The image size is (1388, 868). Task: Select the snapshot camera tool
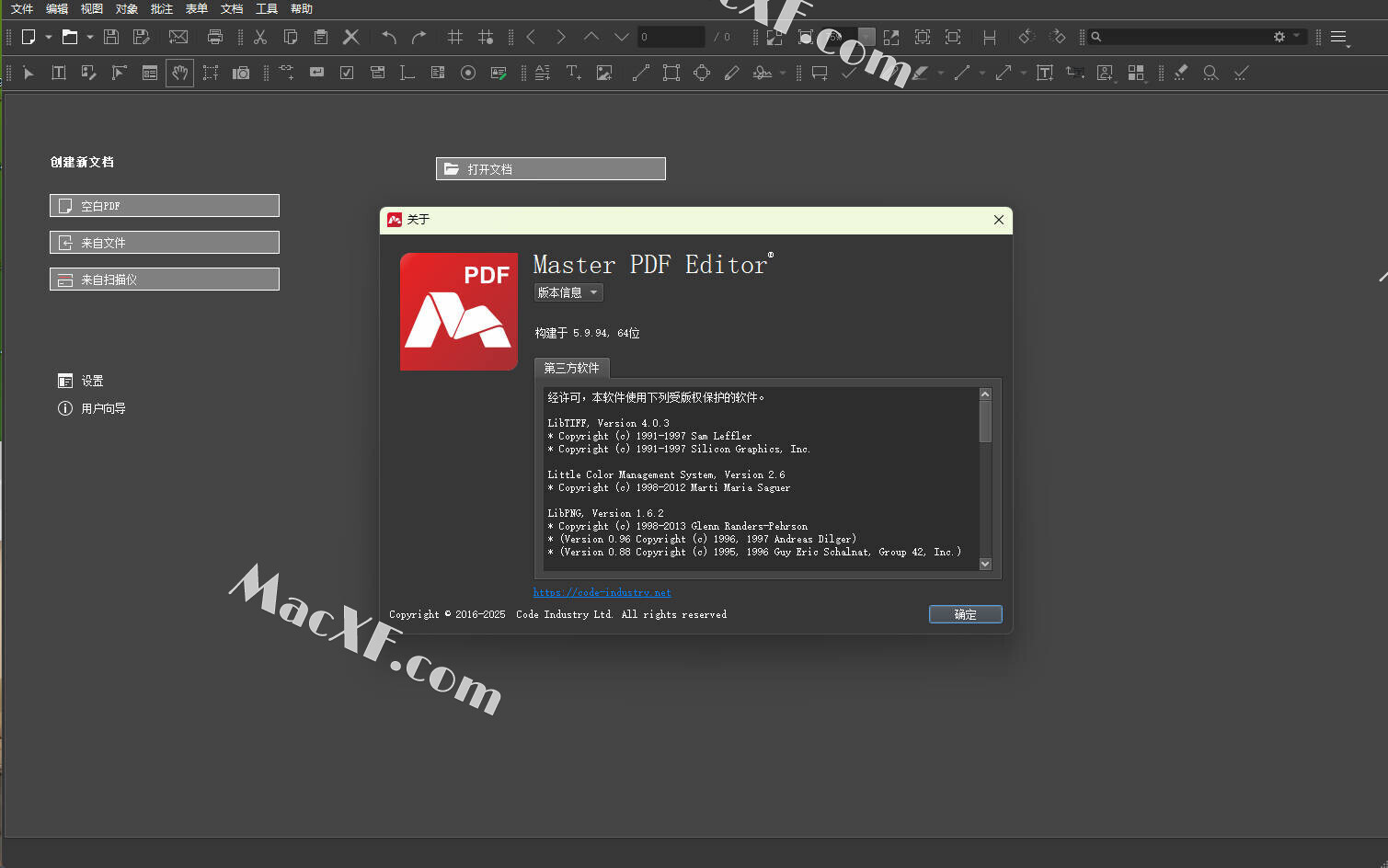click(x=241, y=73)
